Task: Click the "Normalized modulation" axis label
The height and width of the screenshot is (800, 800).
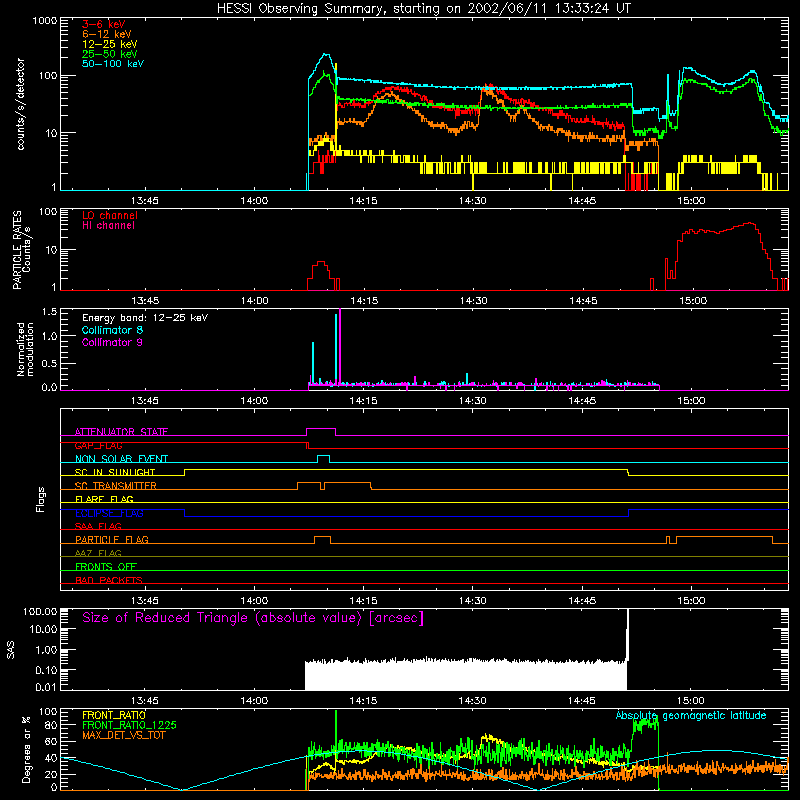Action: point(25,349)
